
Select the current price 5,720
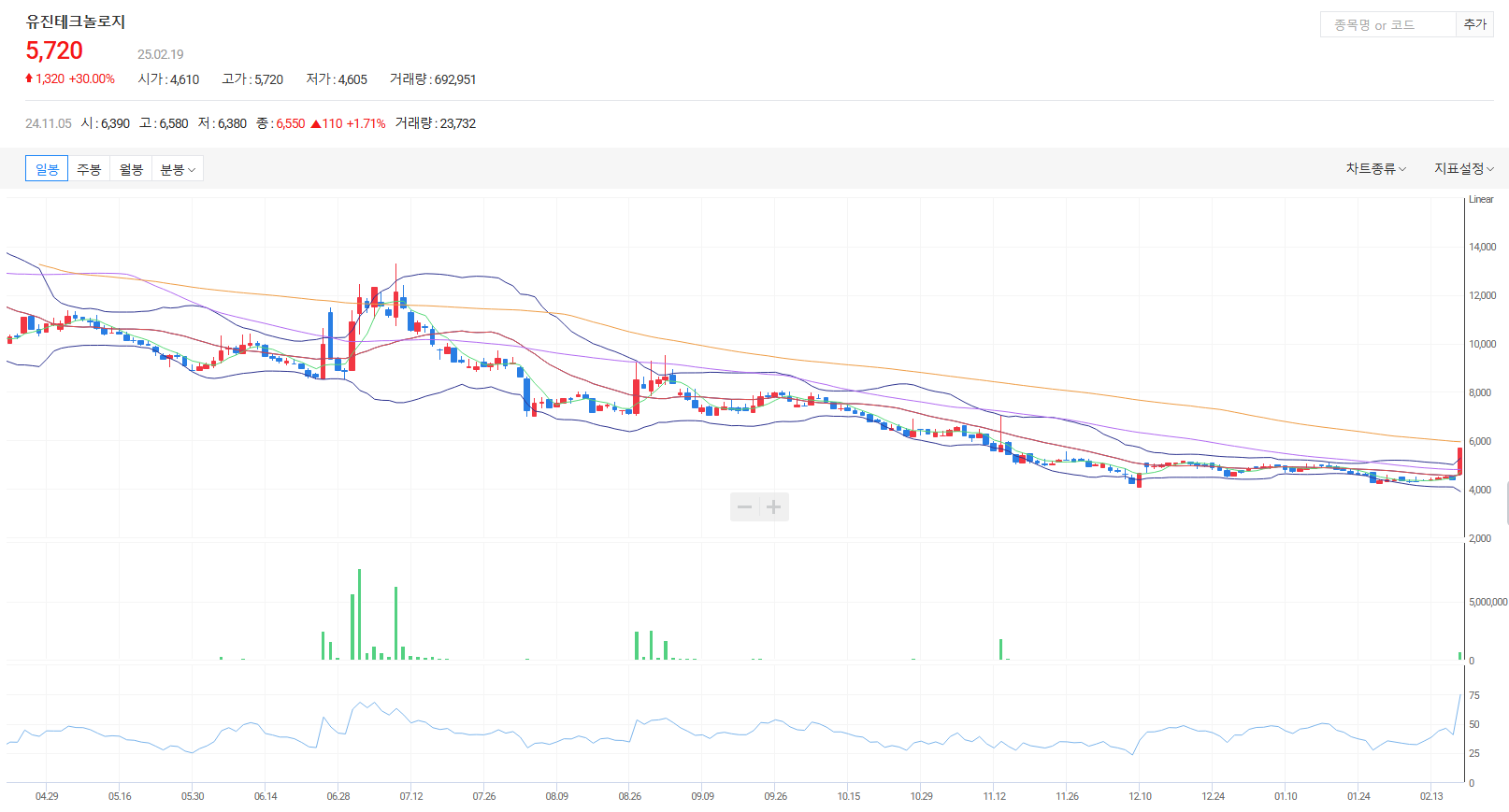54,50
